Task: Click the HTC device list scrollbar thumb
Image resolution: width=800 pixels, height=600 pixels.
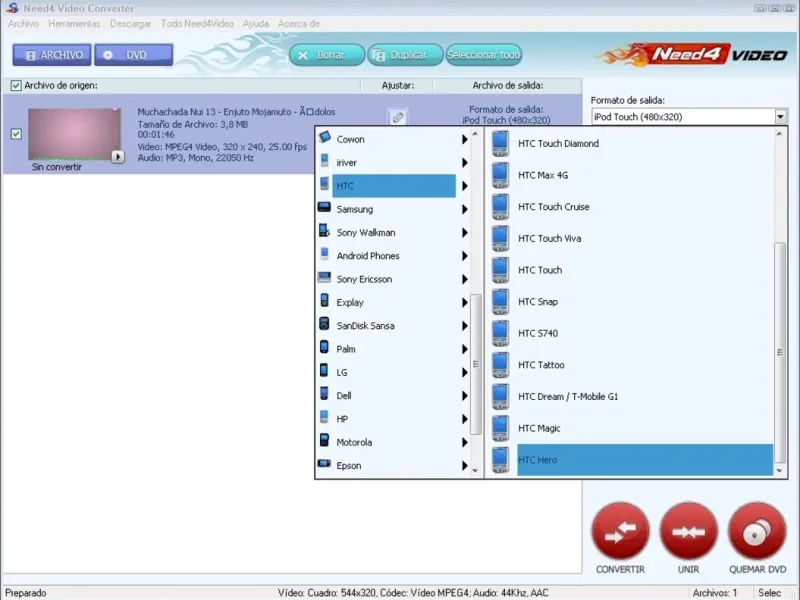Action: pyautogui.click(x=780, y=352)
